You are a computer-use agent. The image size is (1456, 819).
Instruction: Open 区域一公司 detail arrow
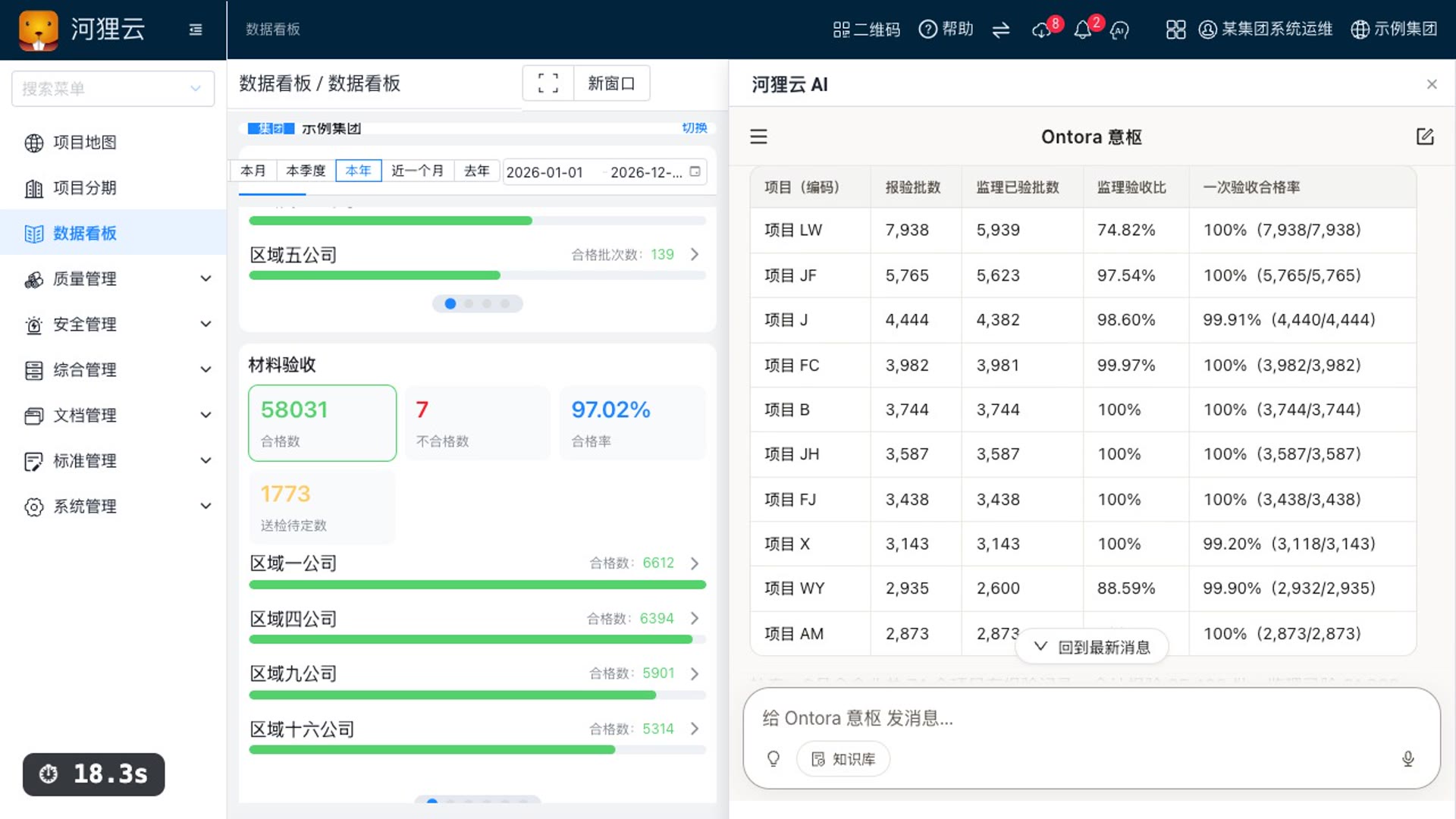[695, 563]
